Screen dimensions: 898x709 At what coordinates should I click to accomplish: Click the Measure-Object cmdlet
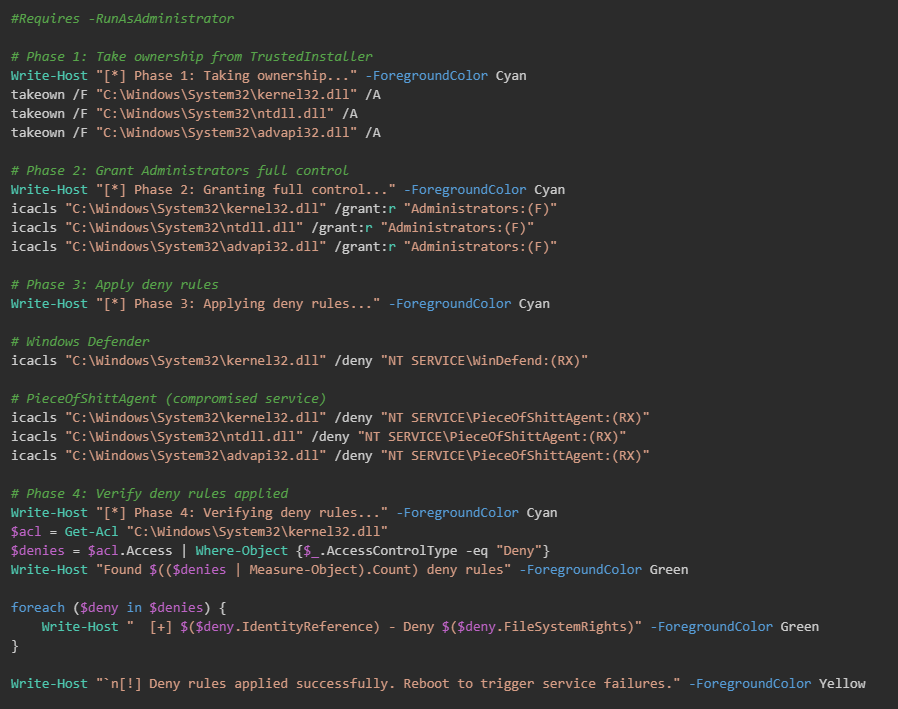303,569
